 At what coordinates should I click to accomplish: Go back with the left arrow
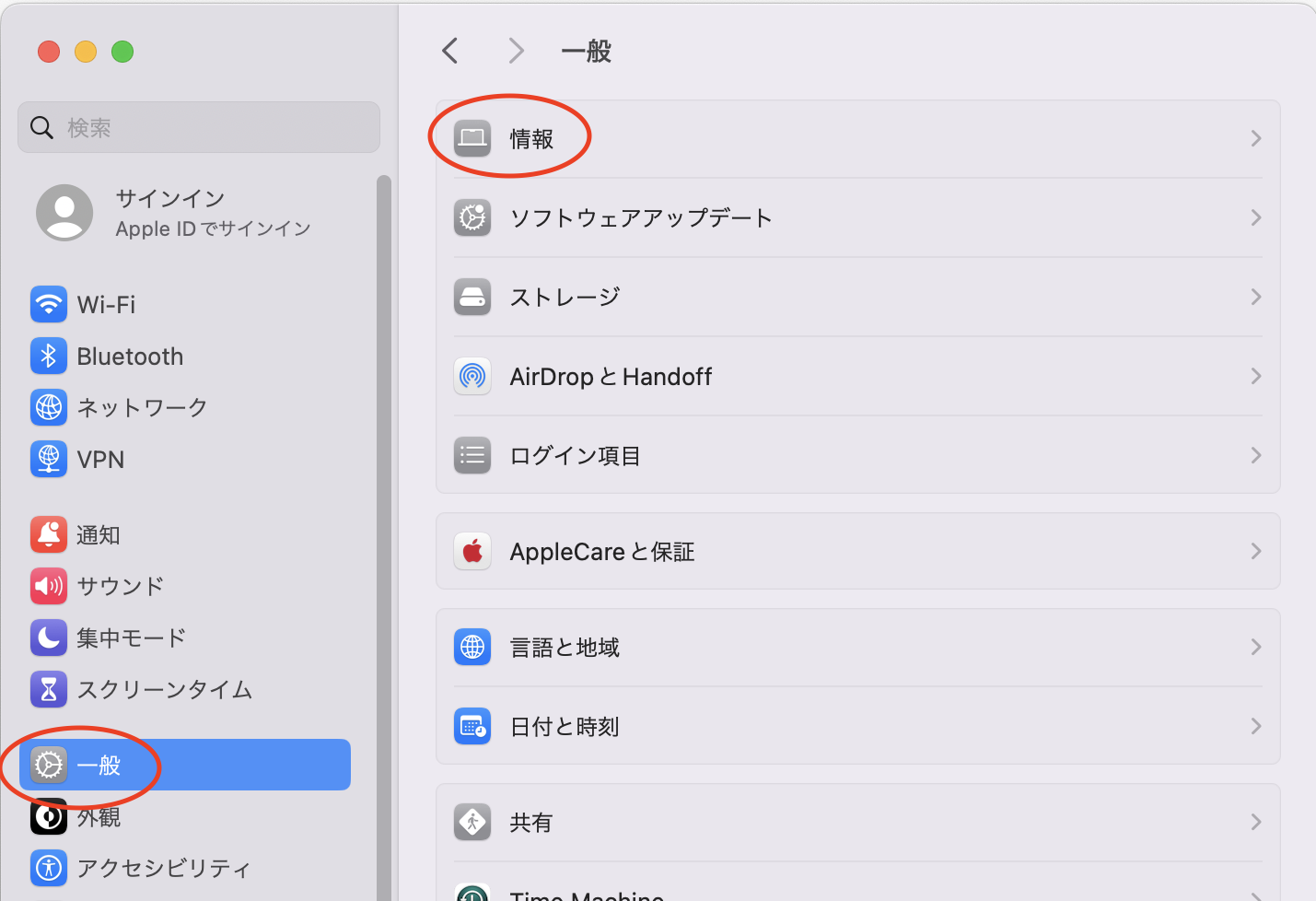click(450, 51)
